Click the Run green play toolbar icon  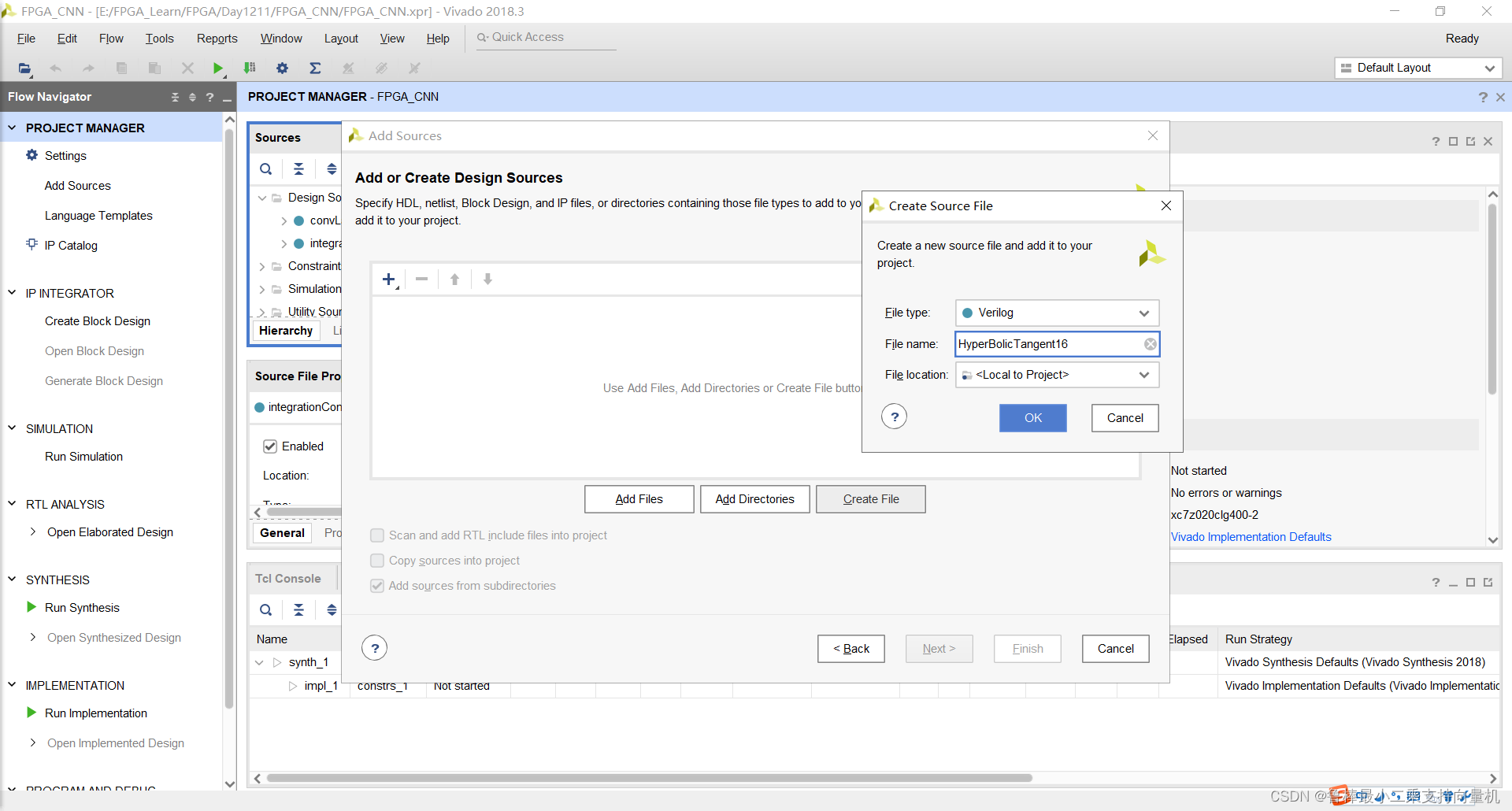click(x=218, y=69)
